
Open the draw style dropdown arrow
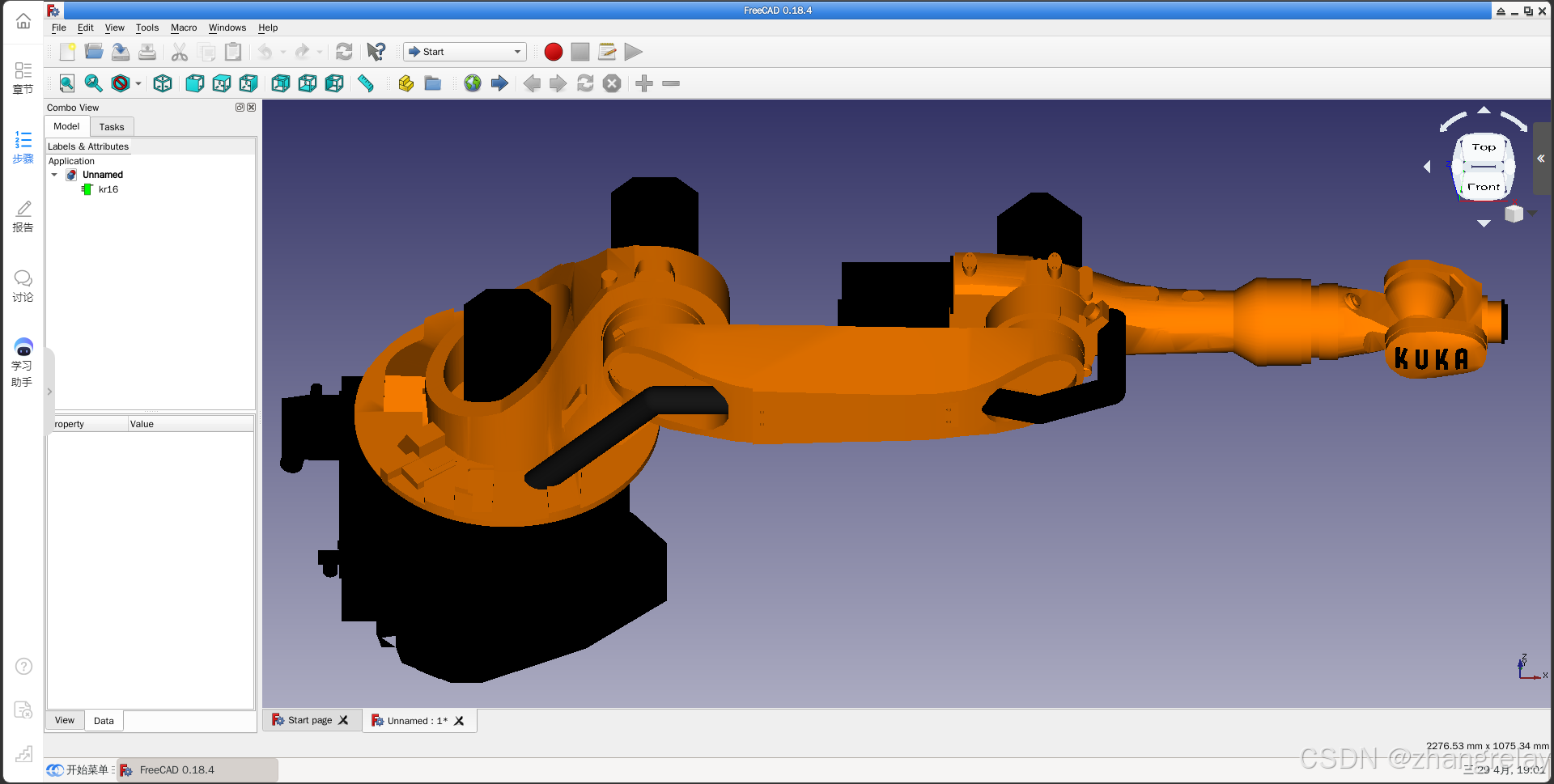click(138, 83)
